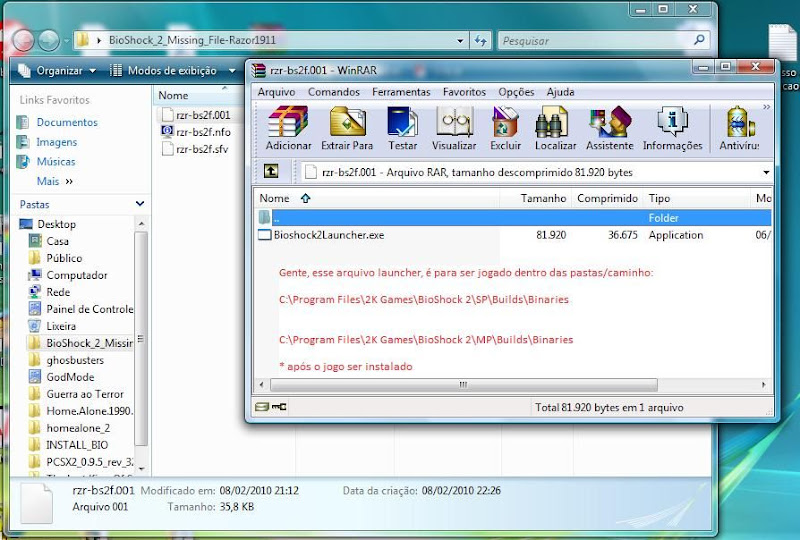This screenshot has height=540, width=800.
Task: Launch the Assistente wizard icon
Action: [610, 128]
